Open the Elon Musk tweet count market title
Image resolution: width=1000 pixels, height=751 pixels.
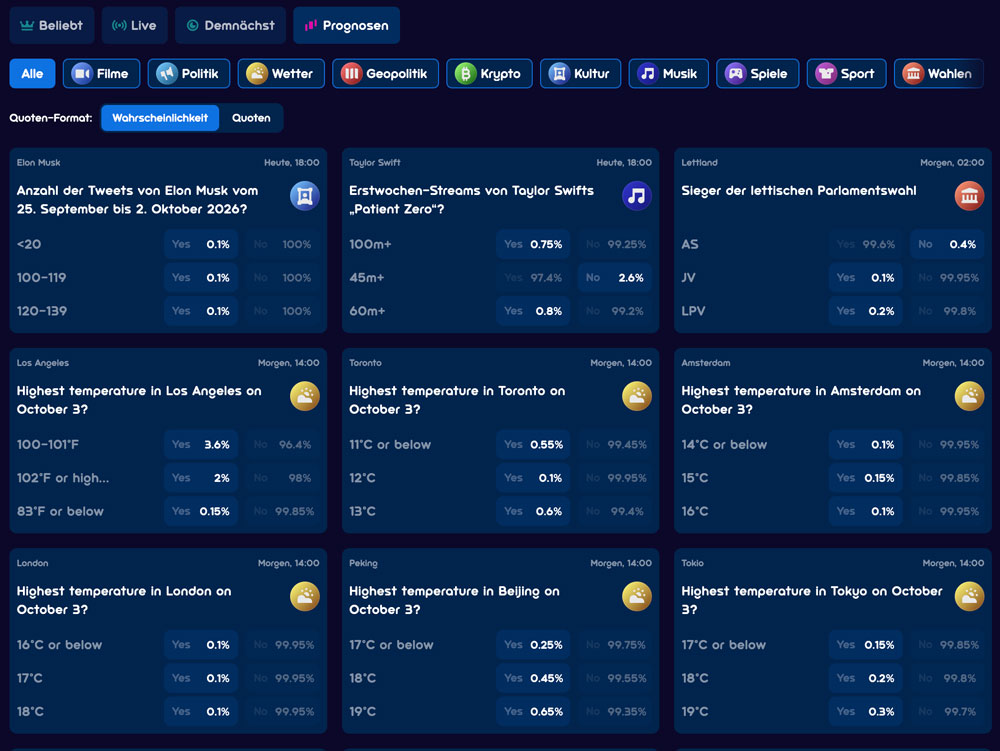point(138,200)
